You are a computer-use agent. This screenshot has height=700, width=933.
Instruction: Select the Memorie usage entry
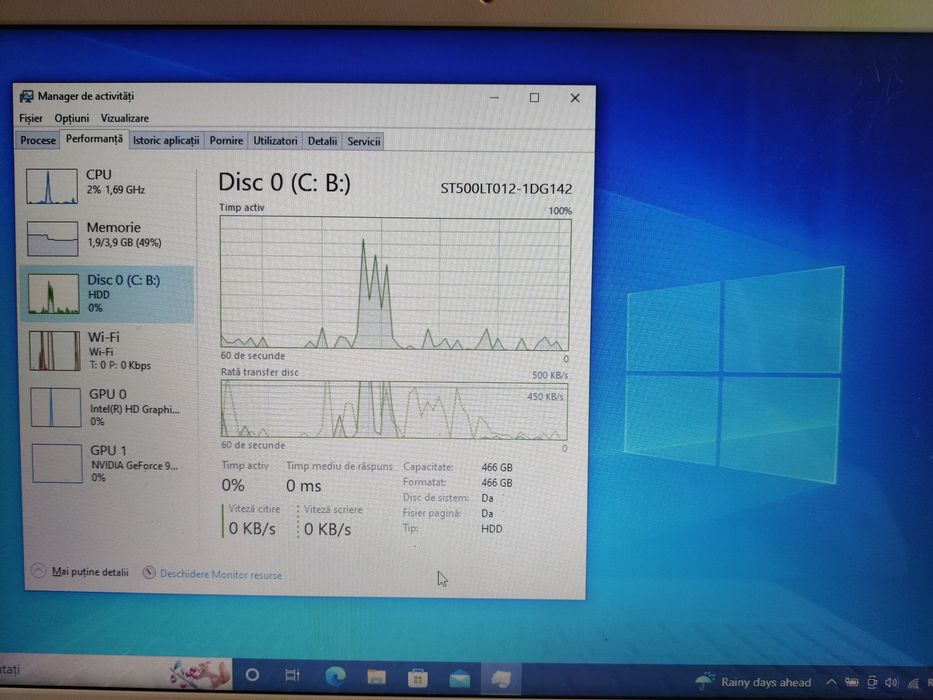point(107,238)
